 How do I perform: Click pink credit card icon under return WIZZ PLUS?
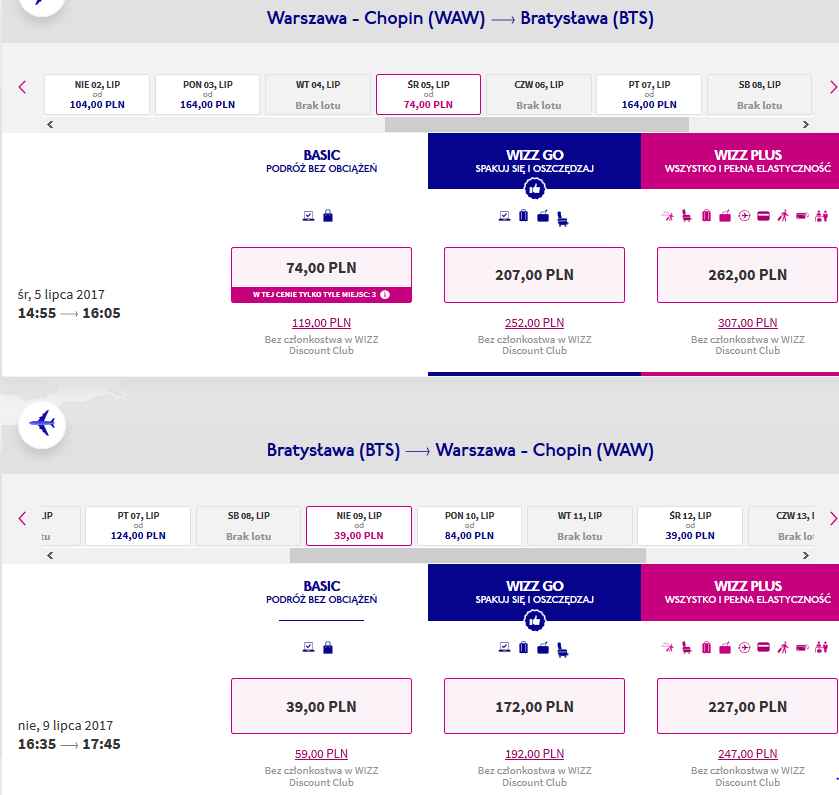tap(764, 648)
